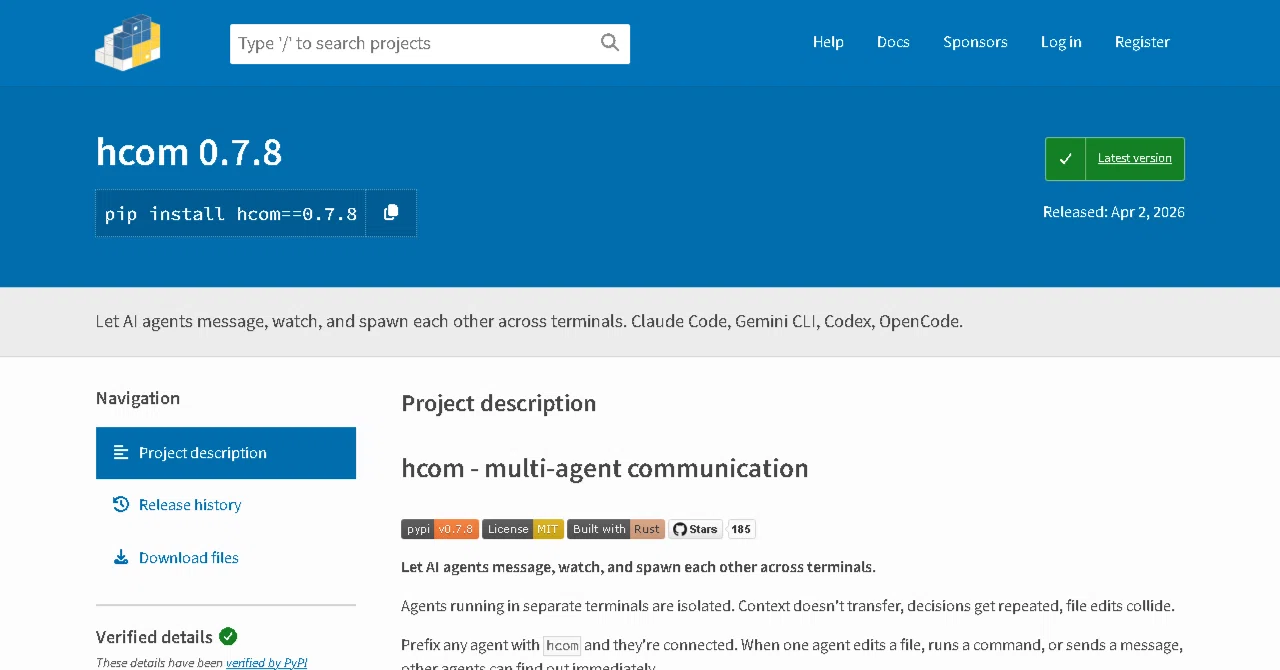Click the Released: Apr 2, 2026 text
The width and height of the screenshot is (1280, 670).
coord(1113,212)
